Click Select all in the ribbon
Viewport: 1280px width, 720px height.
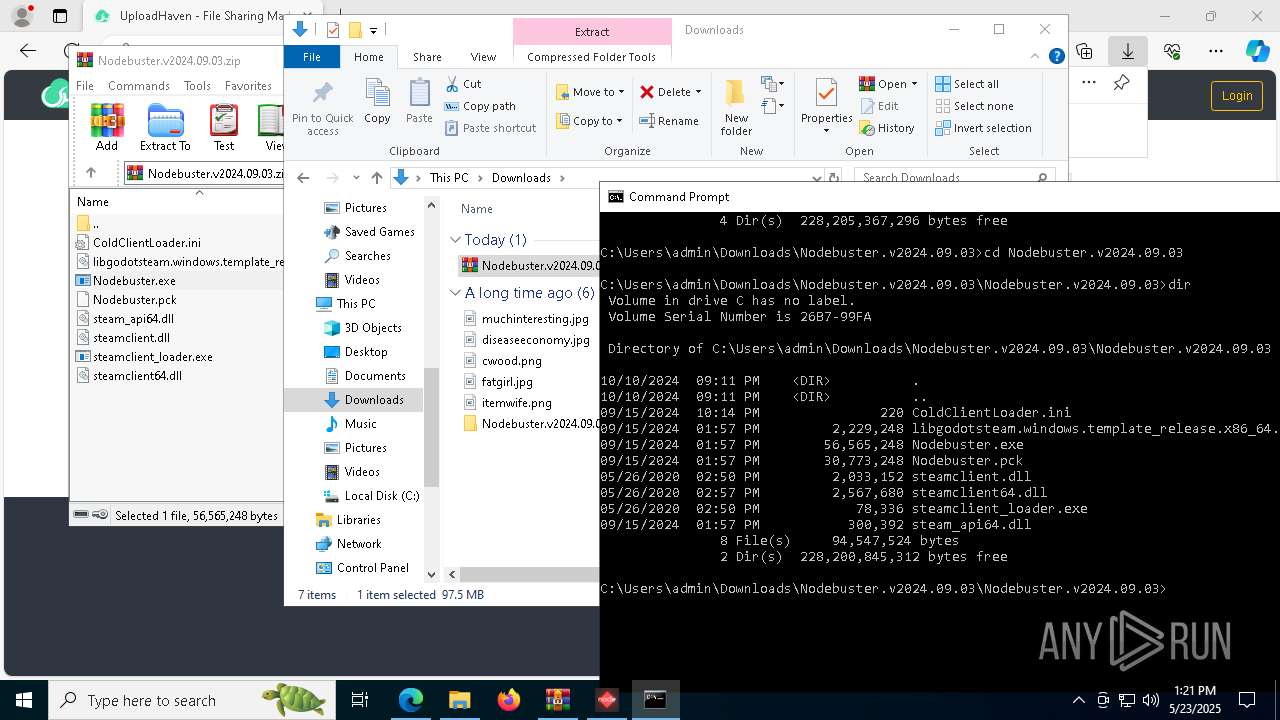(x=967, y=84)
